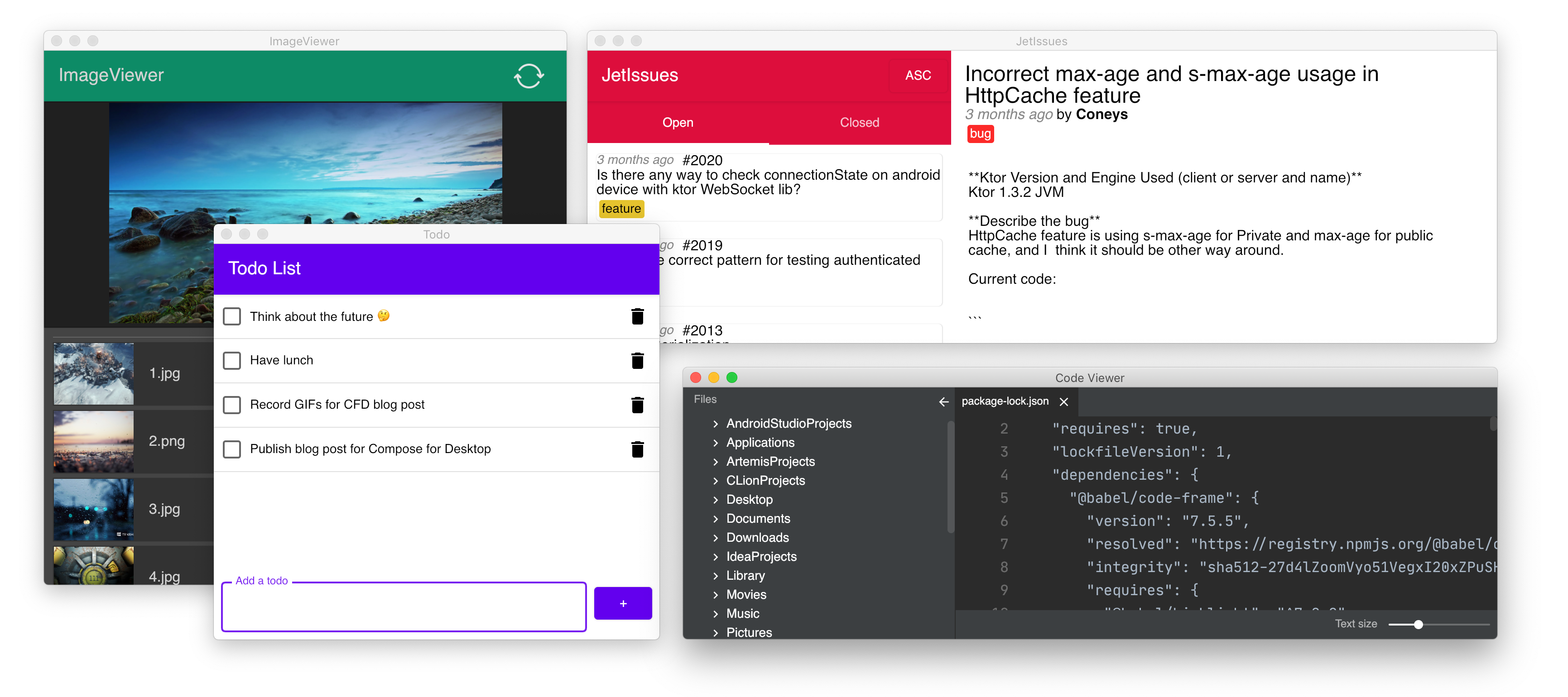Check the "Have lunch" checkbox
This screenshot has height=697, width=1568.
tap(232, 360)
